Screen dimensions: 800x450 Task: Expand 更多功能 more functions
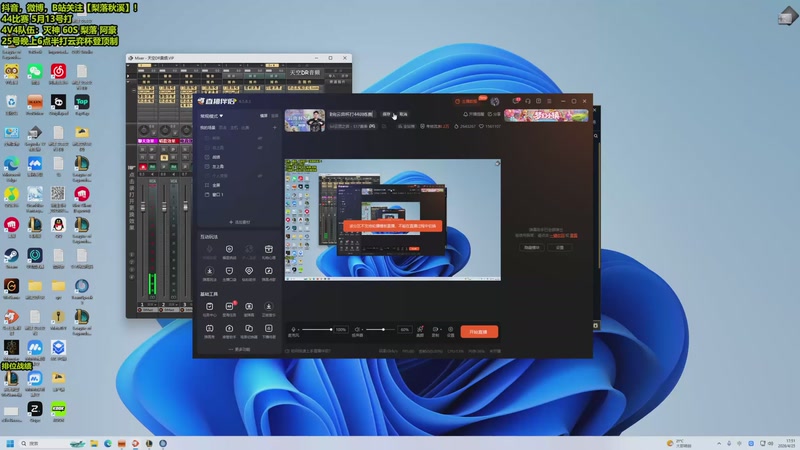click(x=239, y=349)
